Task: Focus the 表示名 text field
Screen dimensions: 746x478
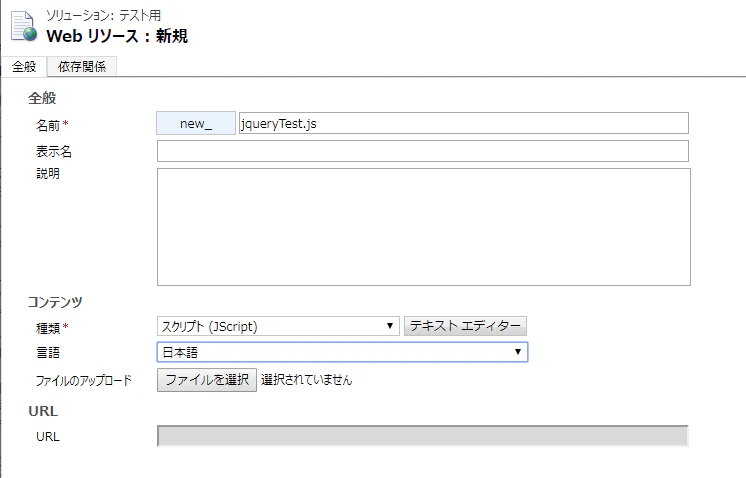Action: 422,151
